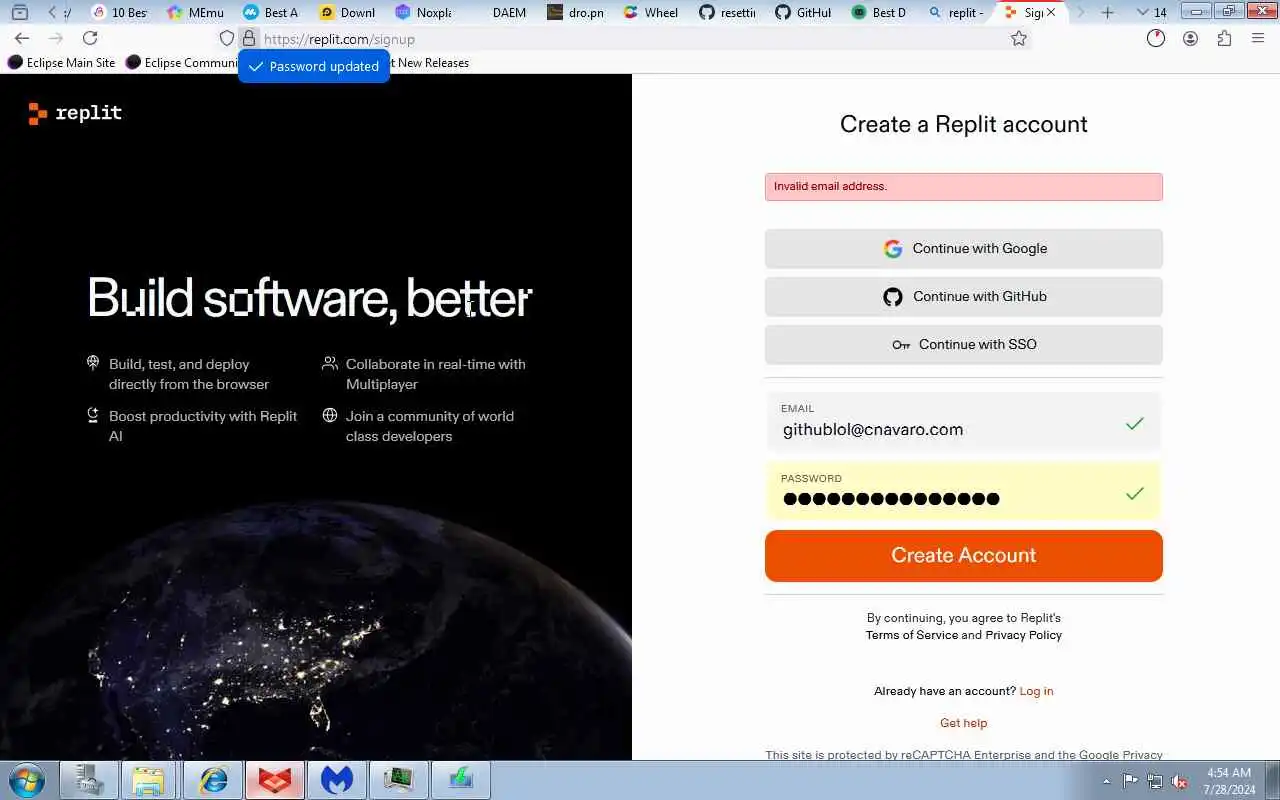Viewport: 1280px width, 800px height.
Task: Switch to the 'Best A' tab
Action: click(x=271, y=12)
